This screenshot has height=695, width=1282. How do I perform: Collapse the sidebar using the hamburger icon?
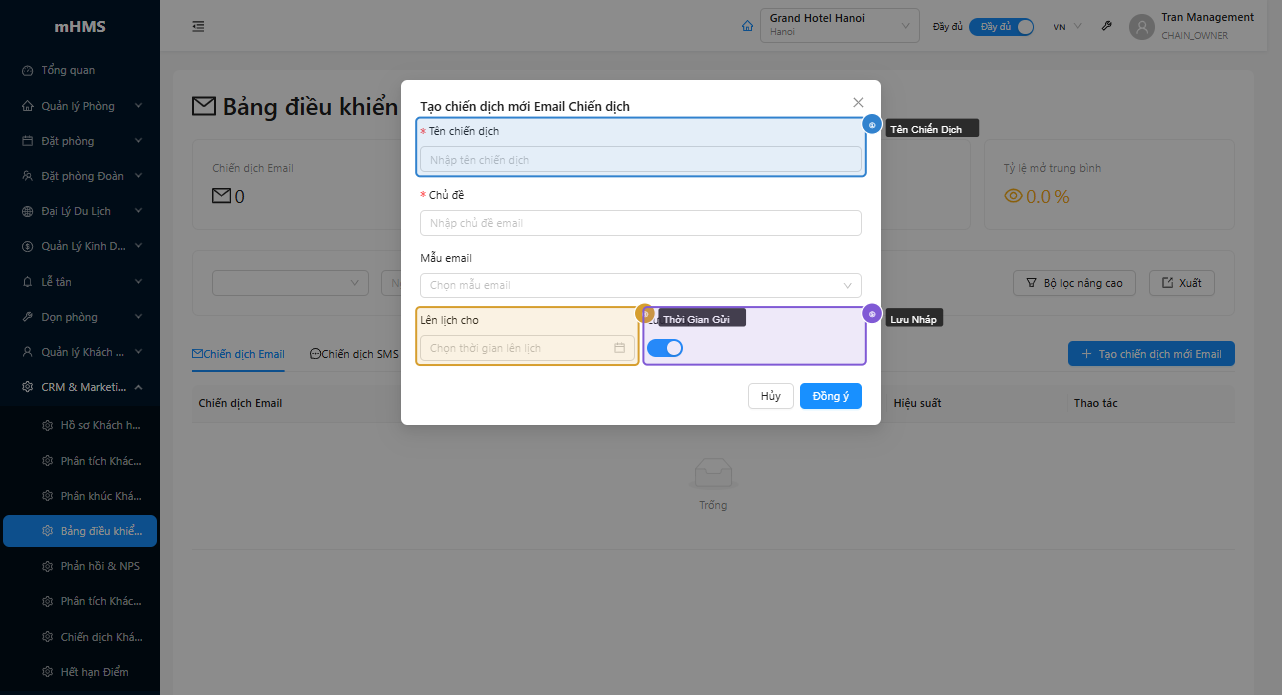pos(197,26)
